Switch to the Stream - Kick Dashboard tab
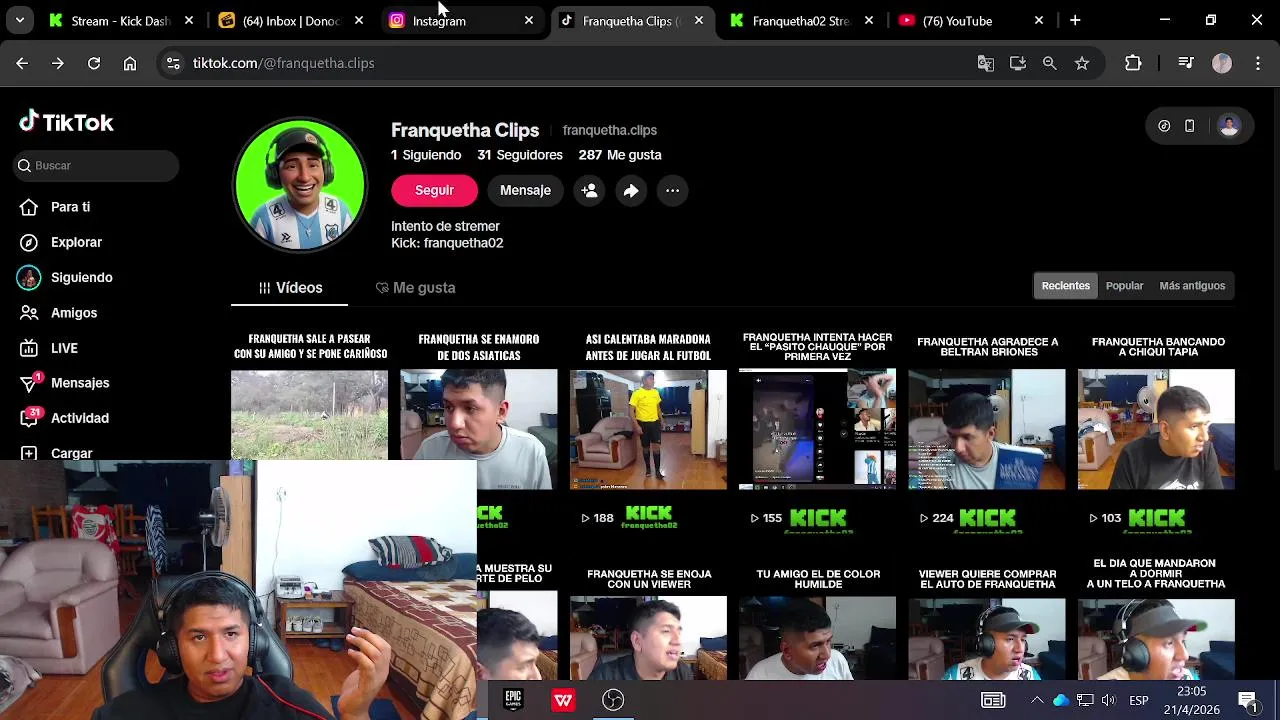The width and height of the screenshot is (1280, 720). (x=120, y=20)
